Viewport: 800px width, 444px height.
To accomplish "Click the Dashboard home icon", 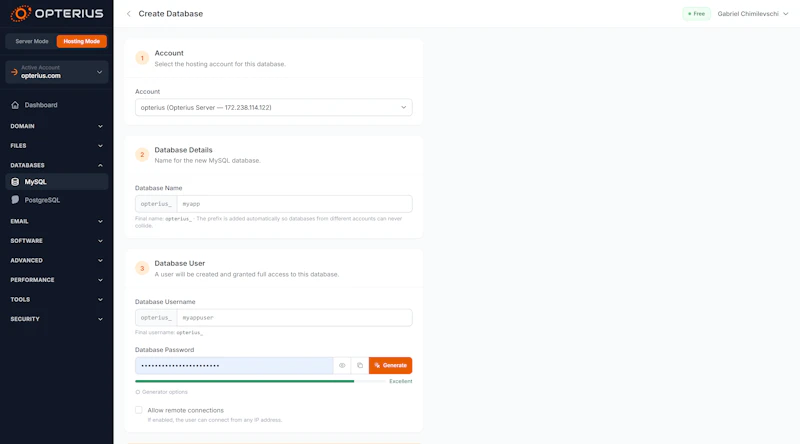I will pos(15,105).
